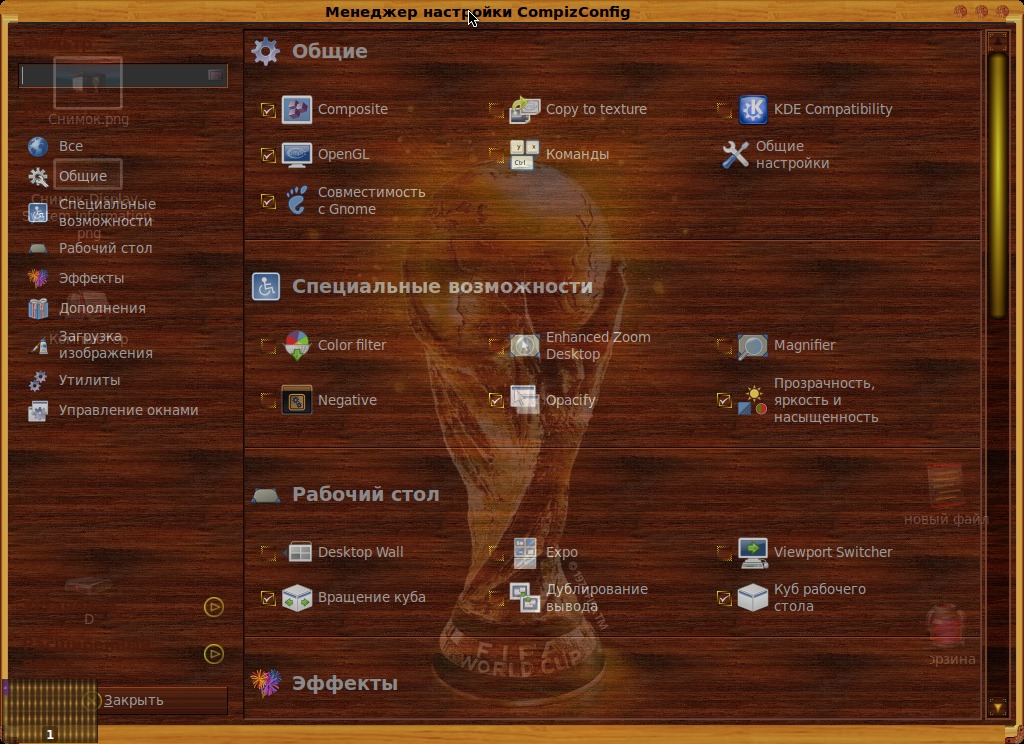Open the Magnifier plugin label
1024x744 pixels.
[x=805, y=346]
